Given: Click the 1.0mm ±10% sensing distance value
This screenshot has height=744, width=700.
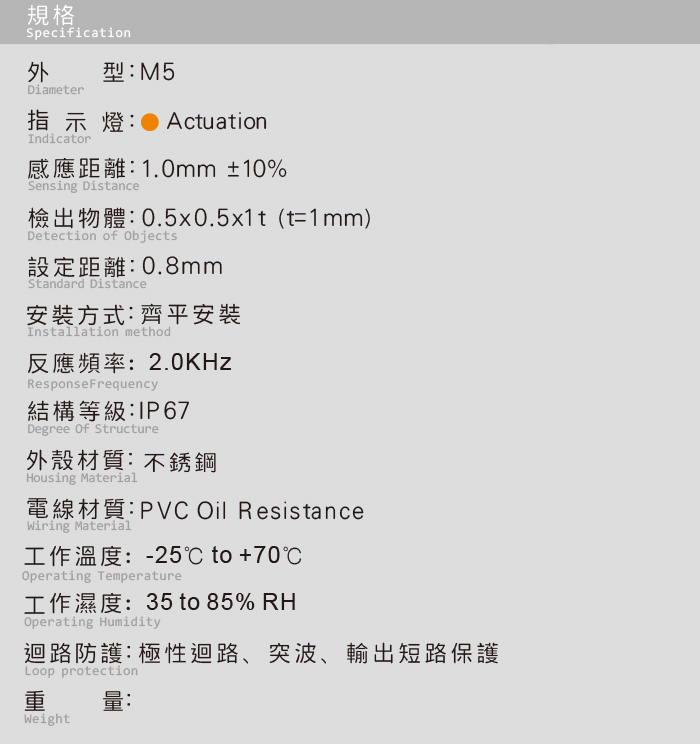Looking at the screenshot, I should 214,169.
